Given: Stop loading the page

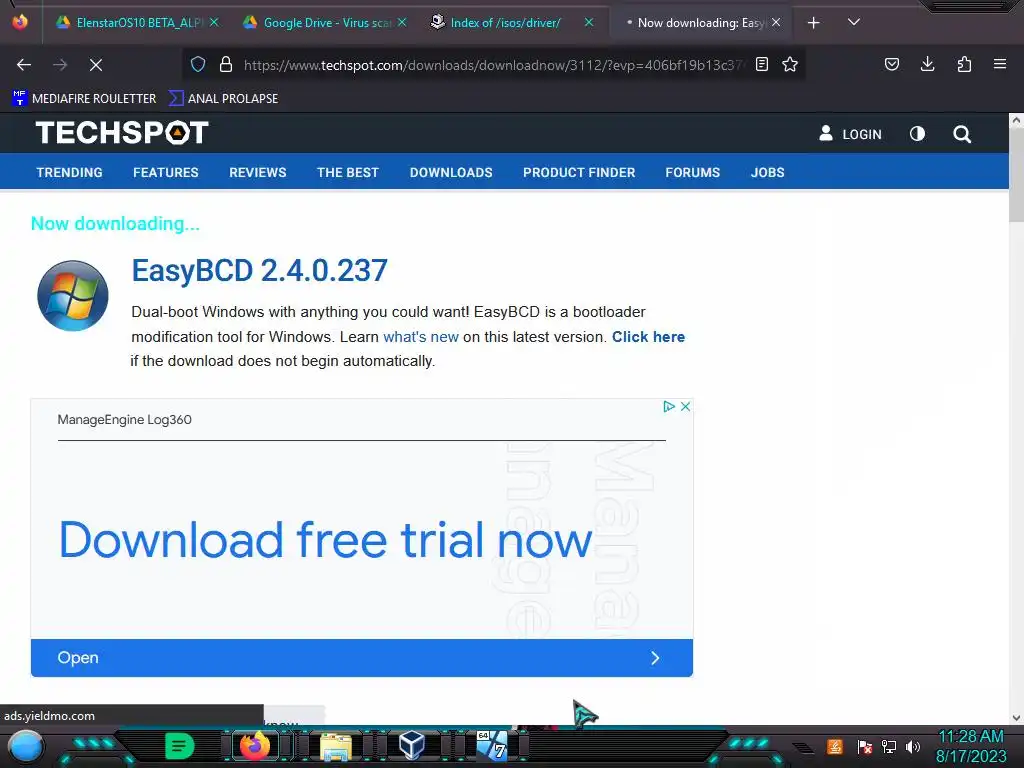Looking at the screenshot, I should pos(95,65).
